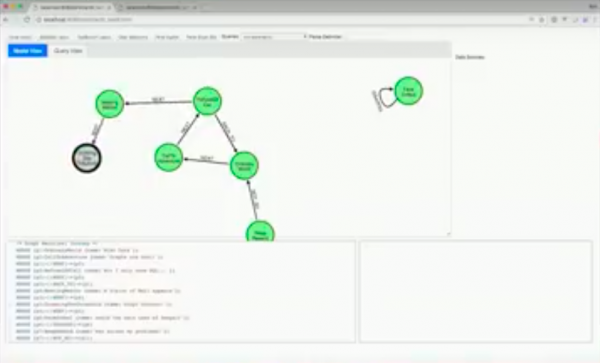This screenshot has height=363, width=600.
Task: Switch to the Model View tab
Action: point(28,50)
